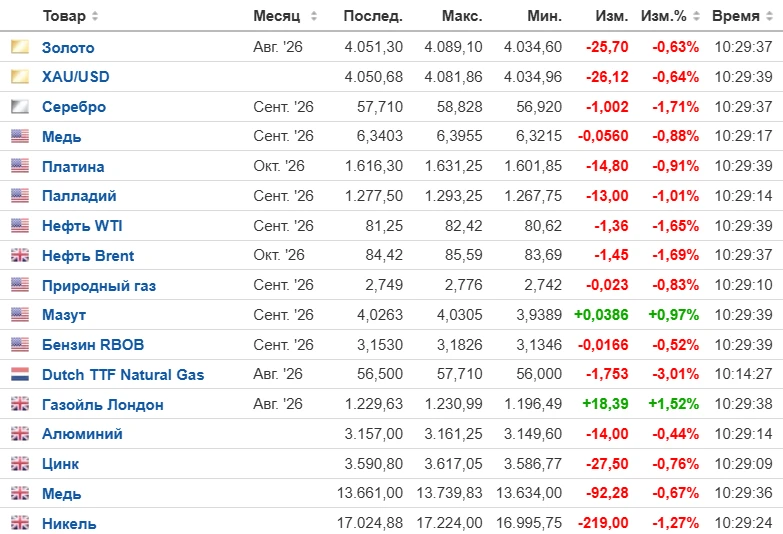Screen dimensions: 783x534
Task: Click the Послед. column header
Action: [x=373, y=16]
